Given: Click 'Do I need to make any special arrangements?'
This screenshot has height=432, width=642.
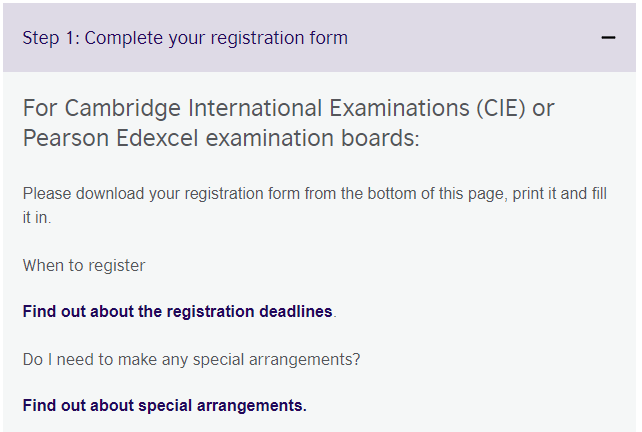Looking at the screenshot, I should pos(192,360).
